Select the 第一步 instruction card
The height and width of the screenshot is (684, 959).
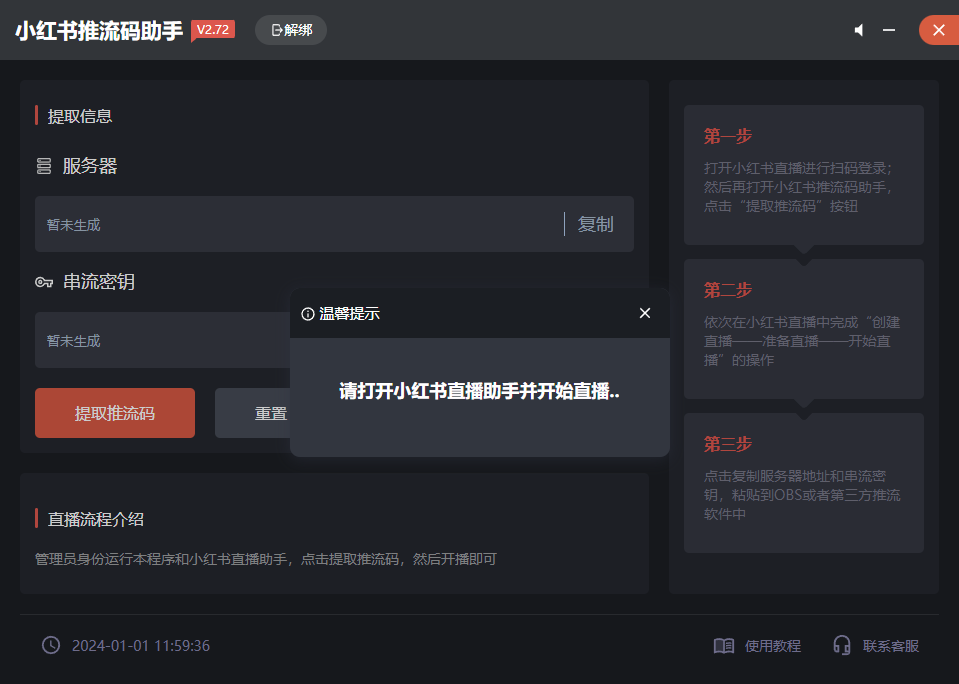click(804, 174)
